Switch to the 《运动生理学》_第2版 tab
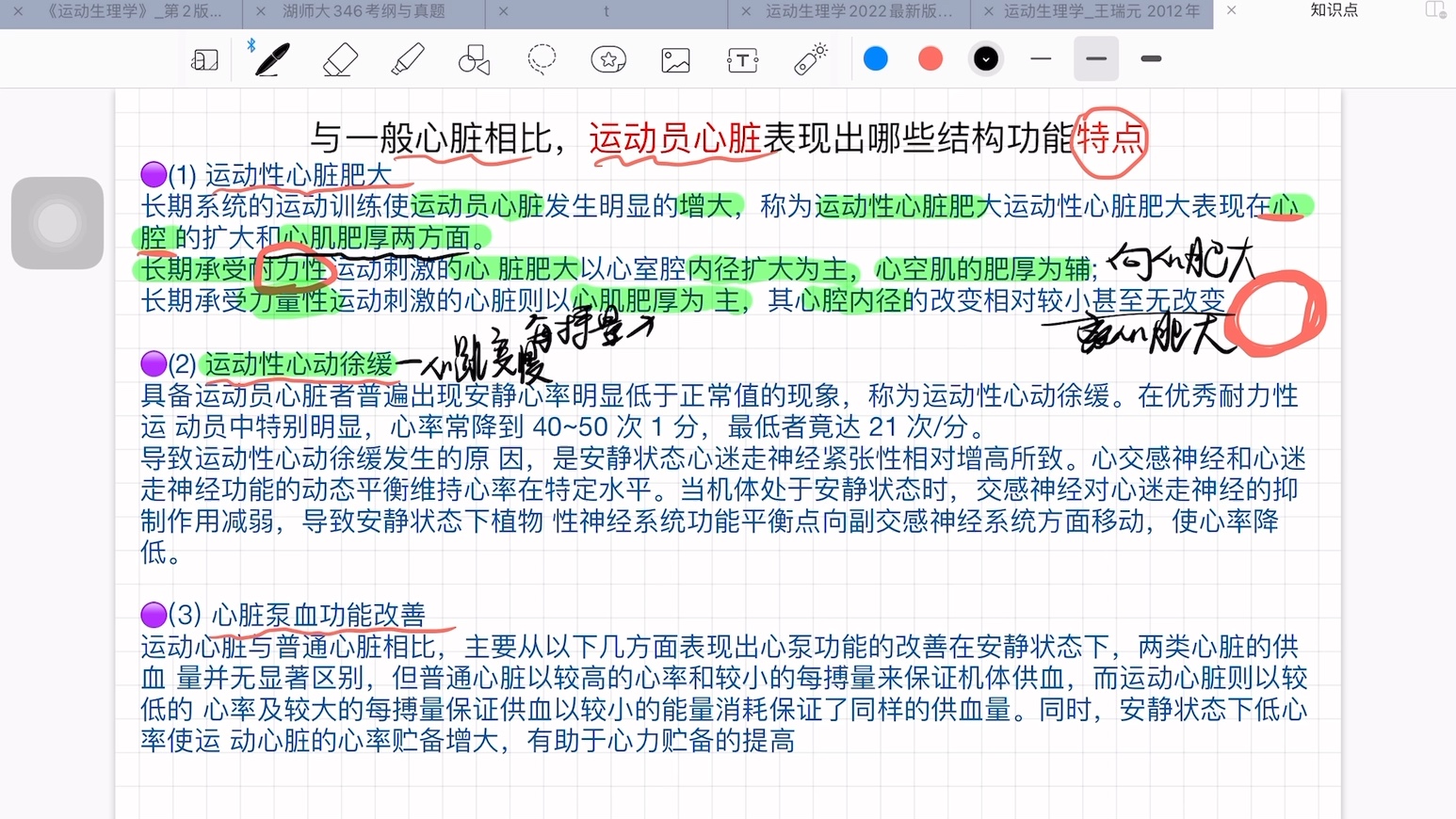Screen dimensions: 1456x819 (133, 11)
